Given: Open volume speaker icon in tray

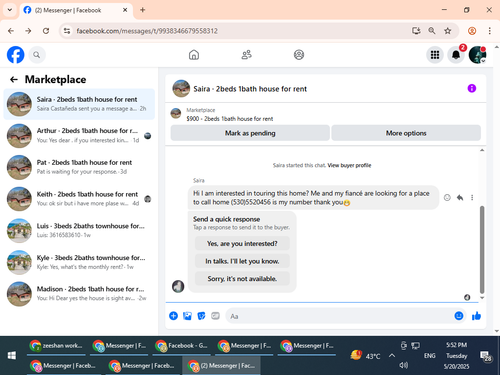Looking at the screenshot, I should point(404,365).
